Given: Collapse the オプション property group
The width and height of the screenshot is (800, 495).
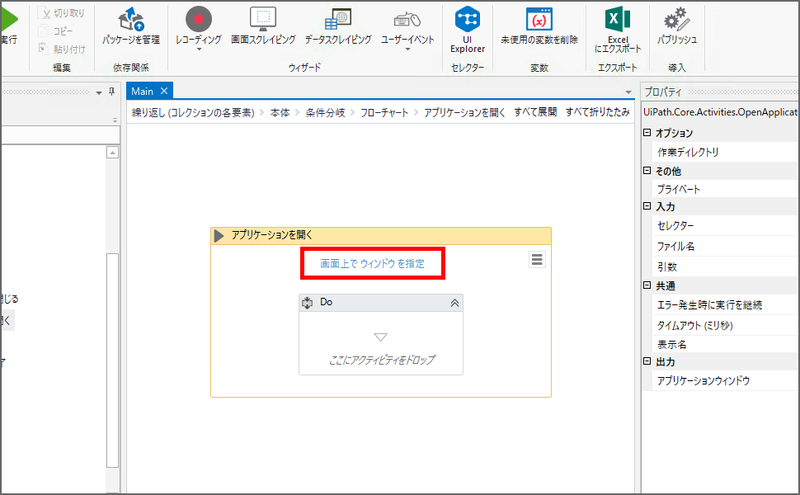Looking at the screenshot, I should click(x=647, y=133).
